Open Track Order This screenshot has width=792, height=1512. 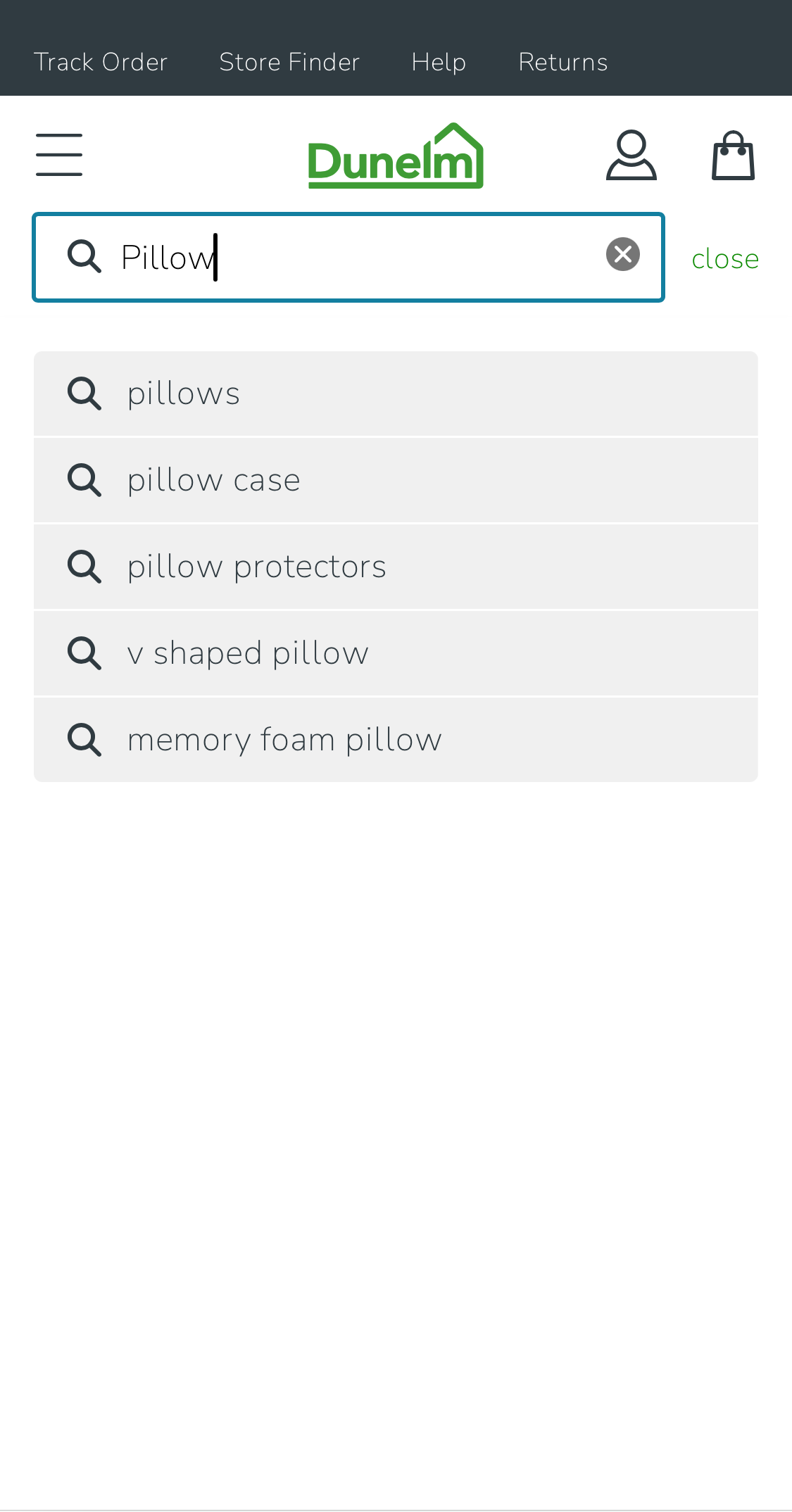click(x=101, y=62)
